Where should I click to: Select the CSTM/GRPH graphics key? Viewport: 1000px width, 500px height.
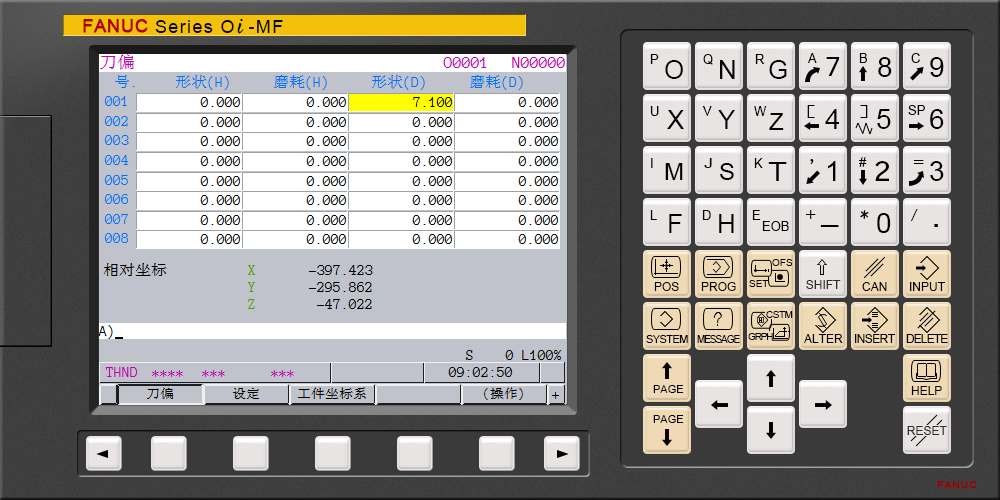click(x=770, y=326)
